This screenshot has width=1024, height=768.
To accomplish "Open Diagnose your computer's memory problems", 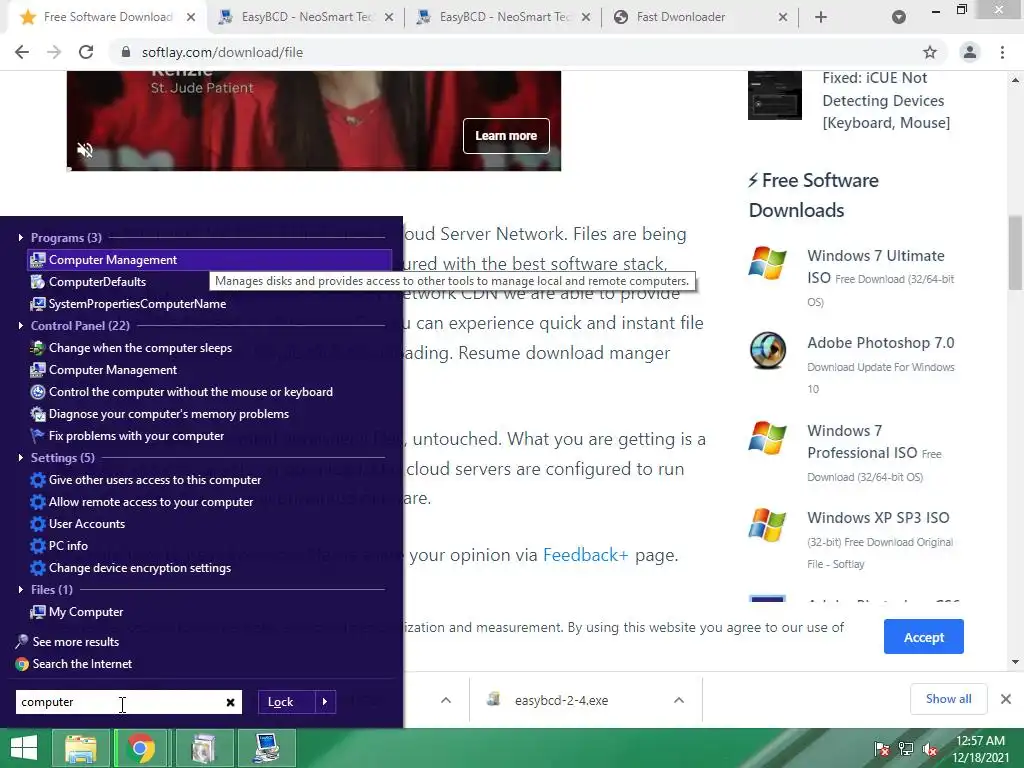I will (168, 414).
